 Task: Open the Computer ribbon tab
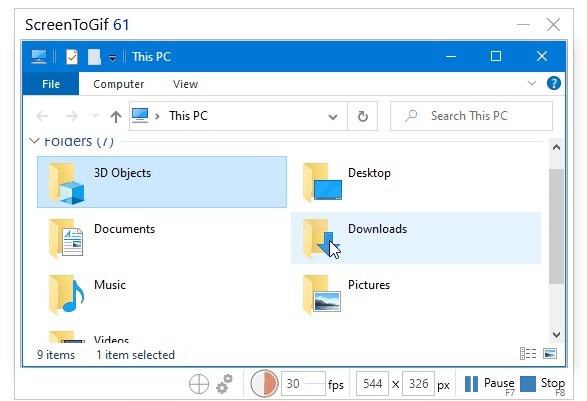pos(118,84)
